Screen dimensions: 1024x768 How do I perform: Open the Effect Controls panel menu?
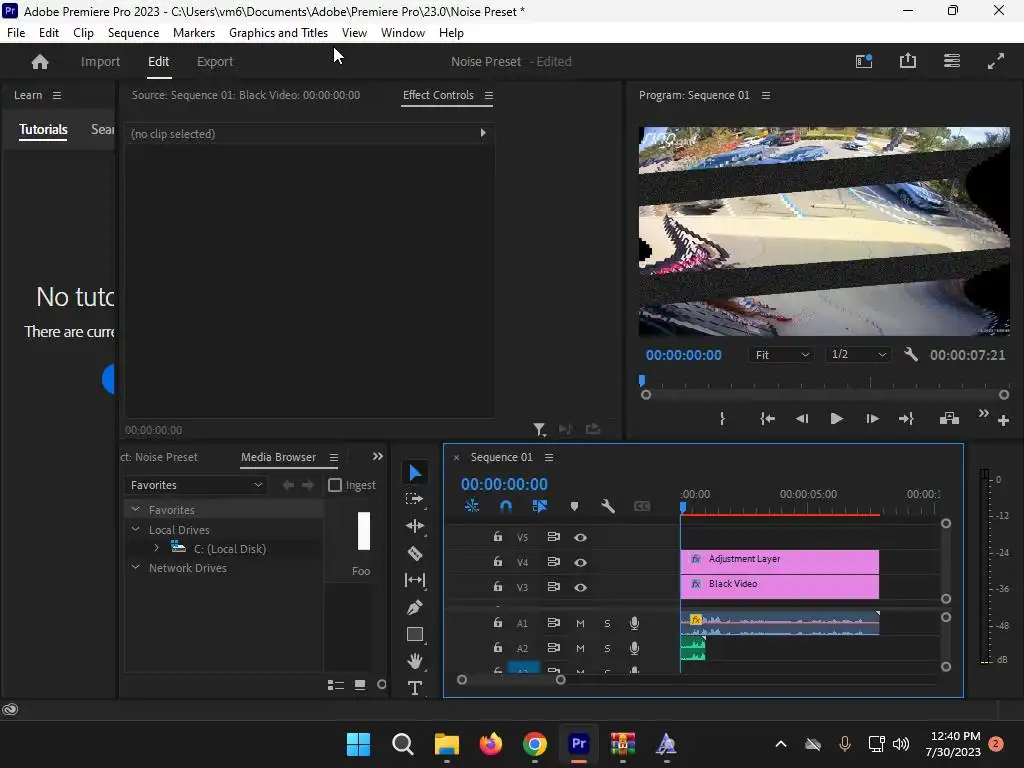(x=488, y=95)
